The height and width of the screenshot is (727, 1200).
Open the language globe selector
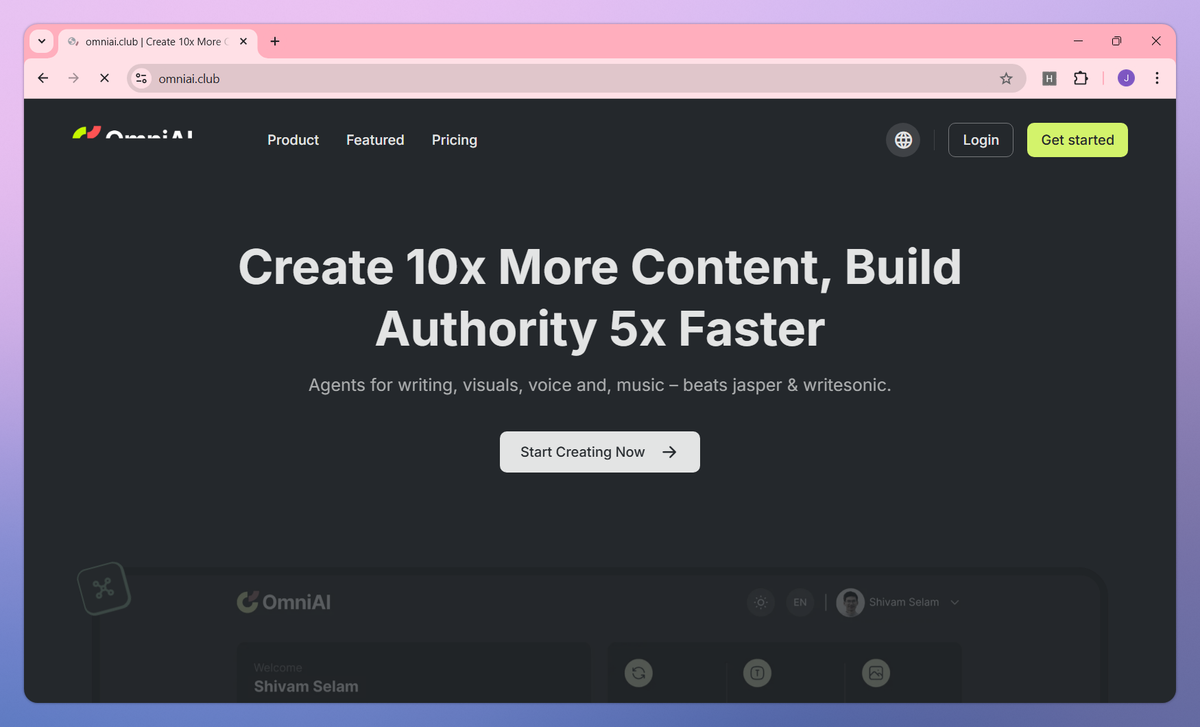pos(903,140)
